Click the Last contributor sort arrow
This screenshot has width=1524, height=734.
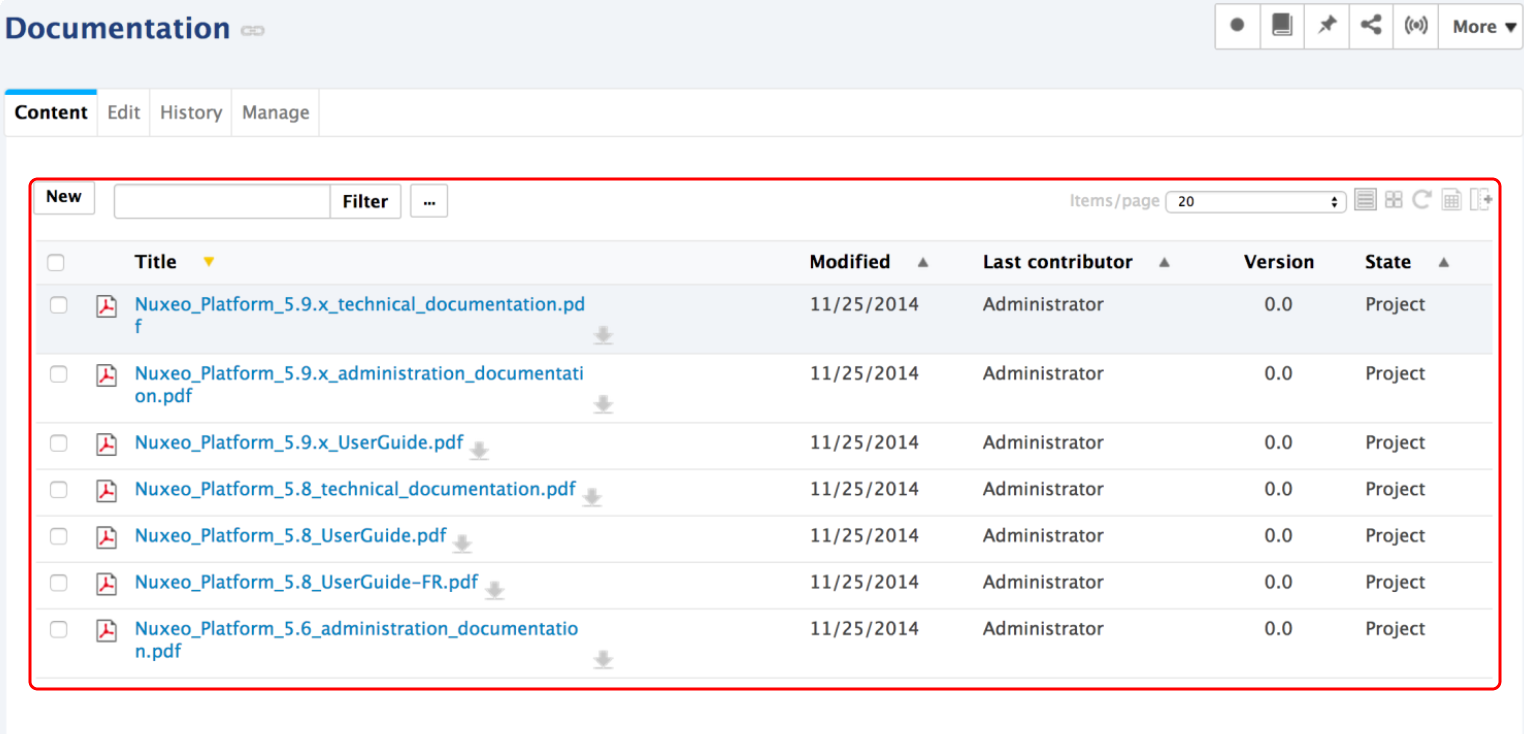[1164, 262]
